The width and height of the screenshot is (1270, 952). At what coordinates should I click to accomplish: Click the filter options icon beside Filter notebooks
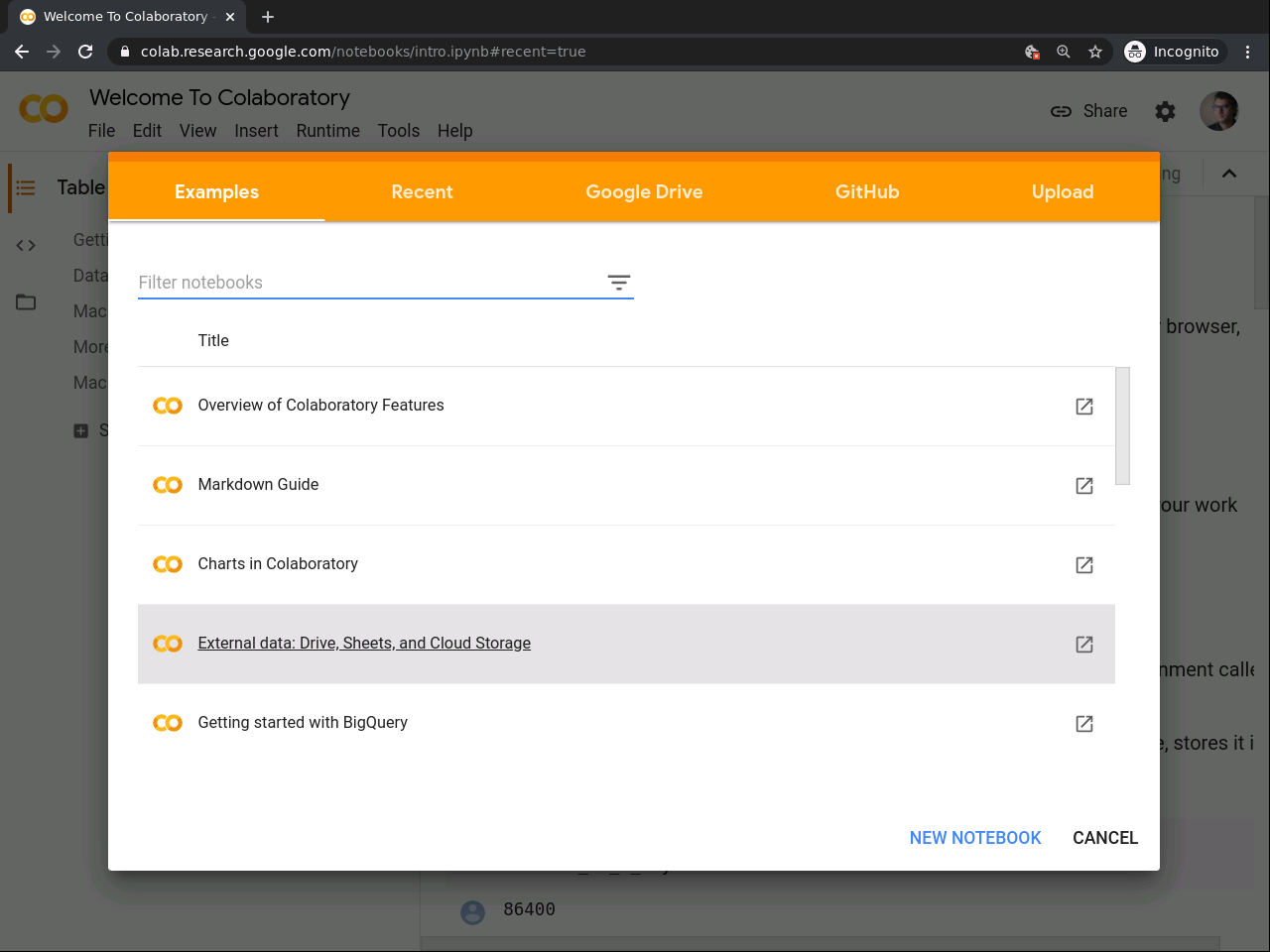click(619, 284)
